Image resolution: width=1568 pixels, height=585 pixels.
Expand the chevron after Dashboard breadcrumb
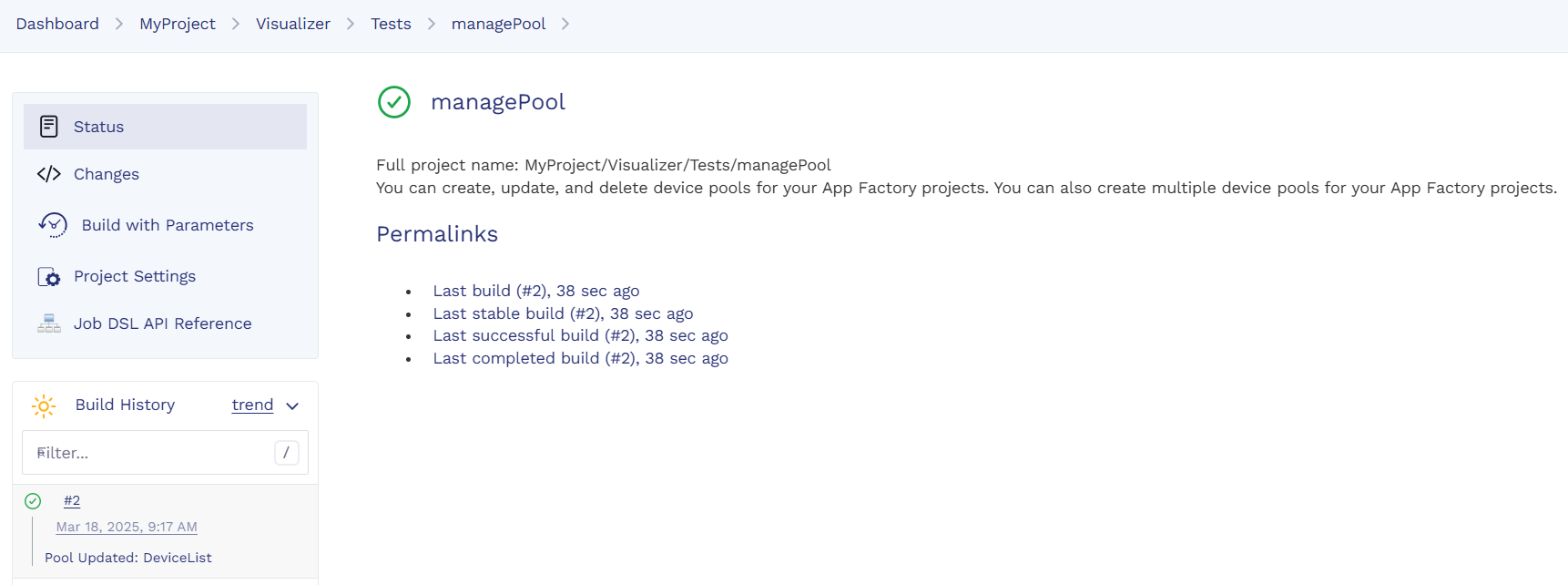[119, 24]
